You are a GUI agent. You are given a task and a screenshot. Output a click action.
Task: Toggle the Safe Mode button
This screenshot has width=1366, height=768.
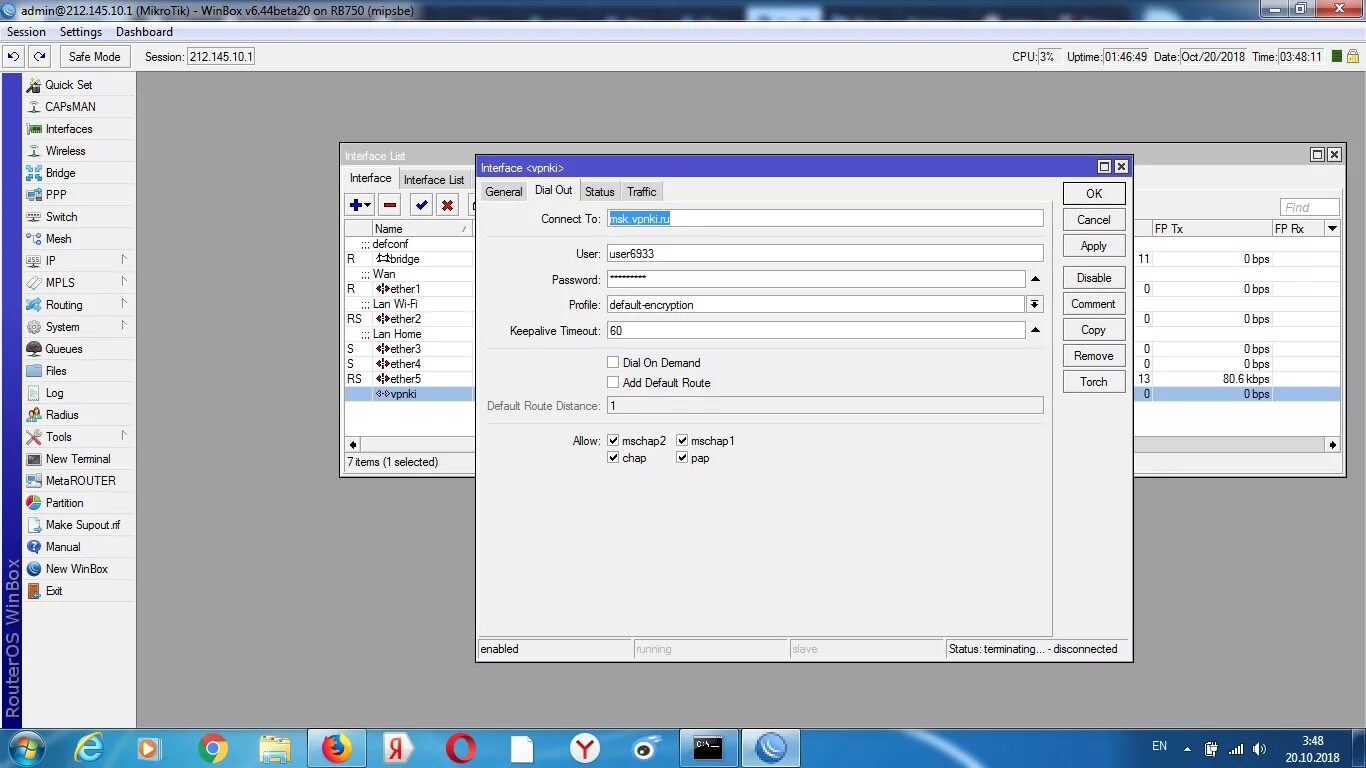point(95,57)
